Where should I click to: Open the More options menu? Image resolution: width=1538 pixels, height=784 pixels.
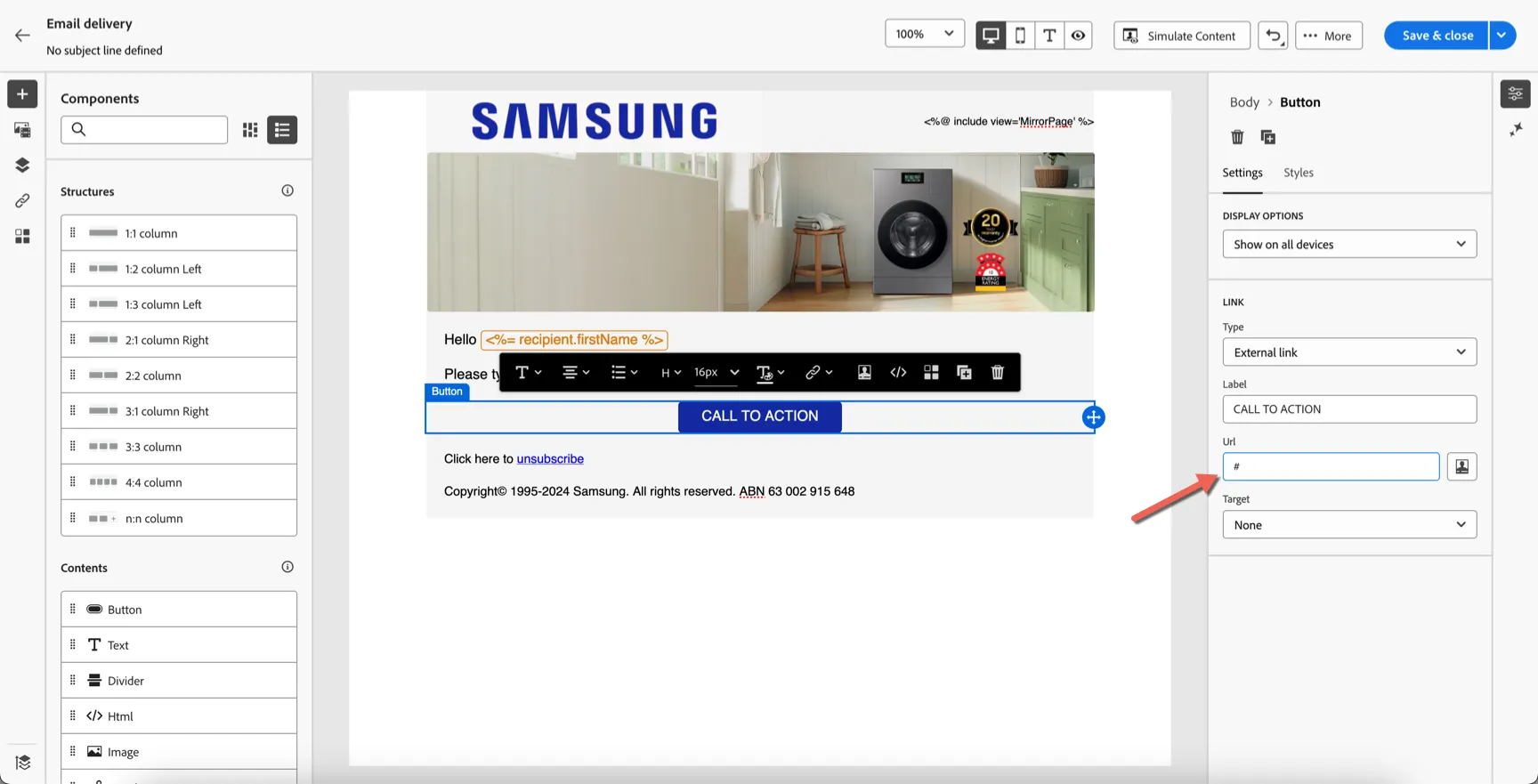(x=1329, y=36)
